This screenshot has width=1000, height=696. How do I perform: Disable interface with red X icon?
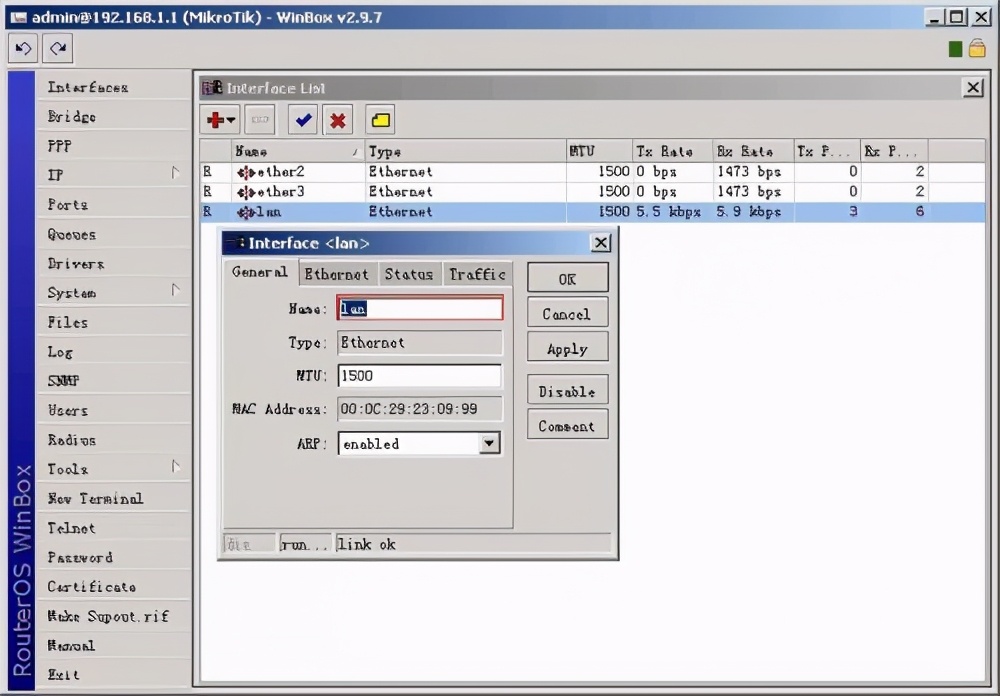coord(338,120)
